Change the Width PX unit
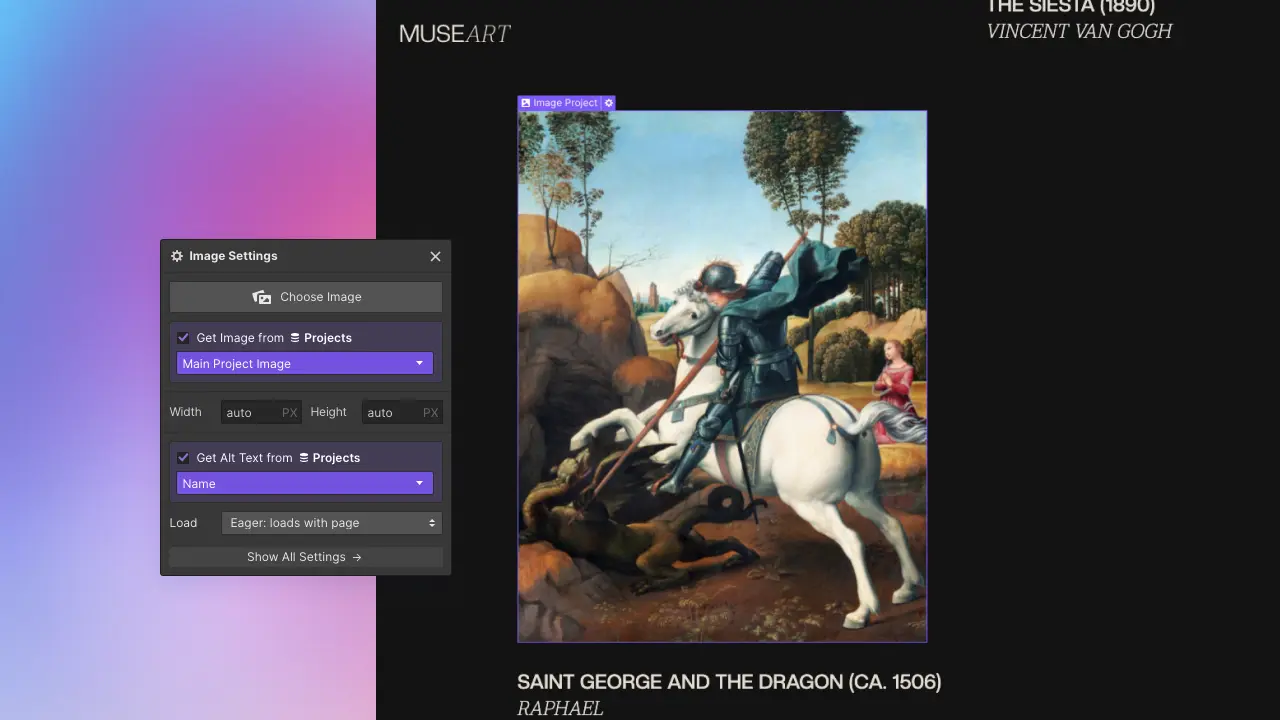This screenshot has width=1280, height=720. tap(290, 412)
